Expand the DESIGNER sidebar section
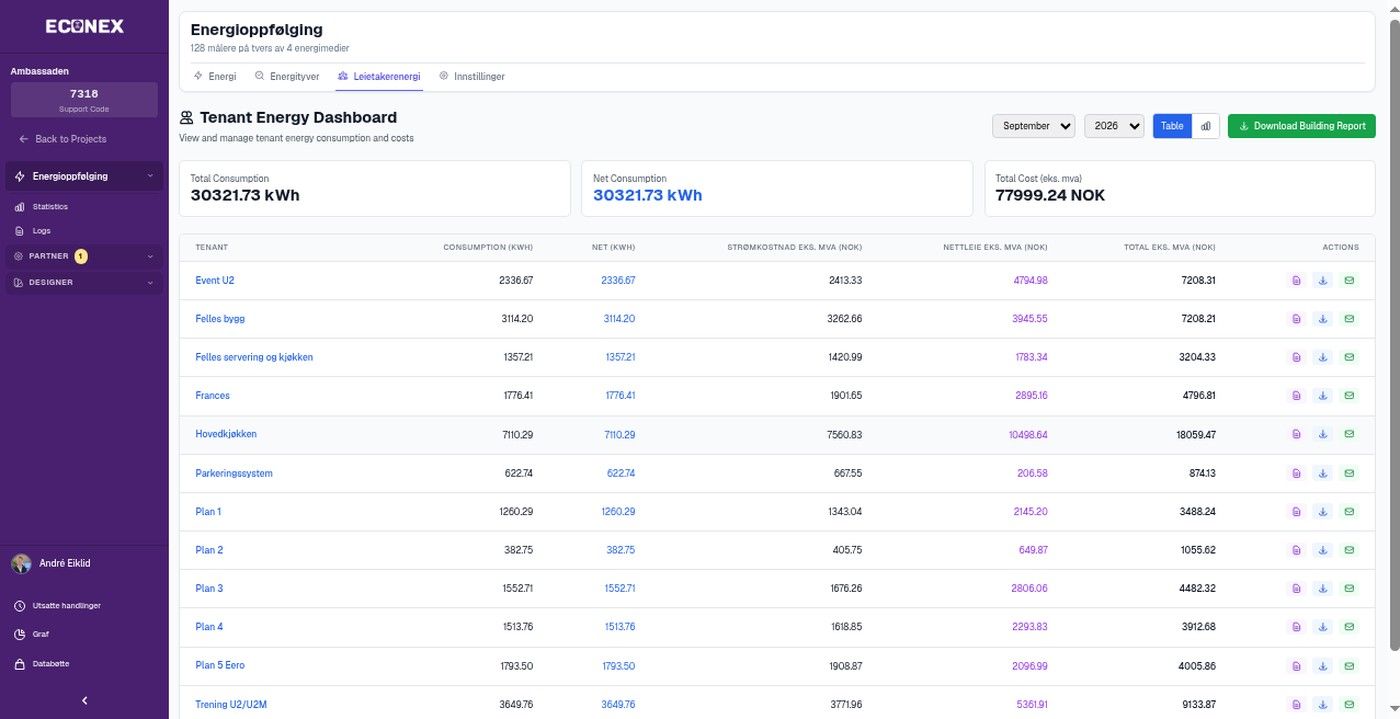1400x719 pixels. [84, 283]
